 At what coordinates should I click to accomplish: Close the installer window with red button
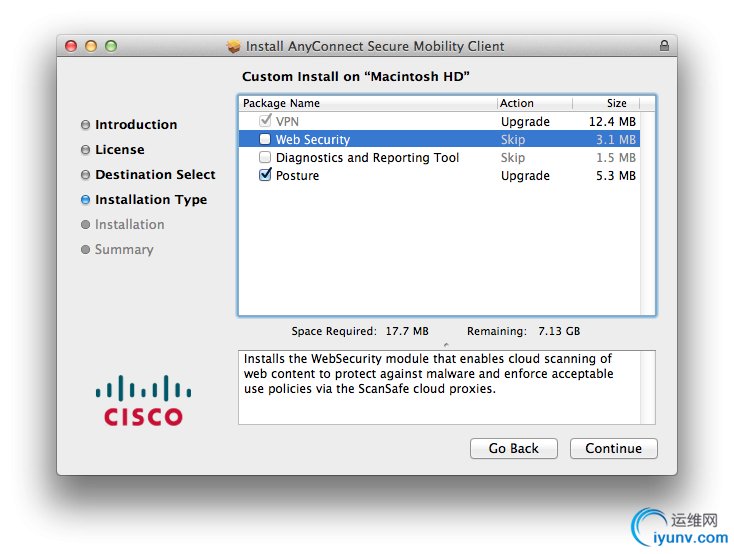(71, 46)
